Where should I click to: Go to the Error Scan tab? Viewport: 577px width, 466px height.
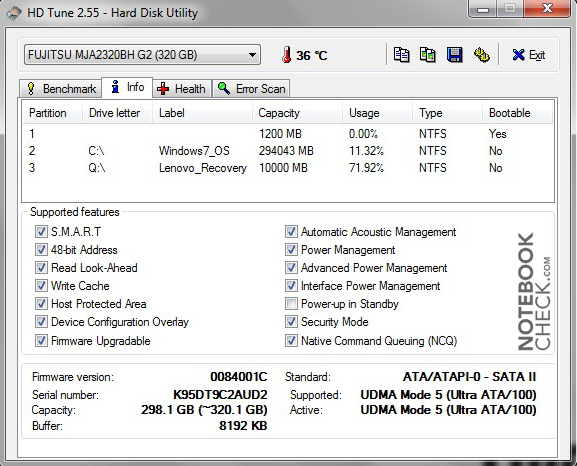[251, 89]
